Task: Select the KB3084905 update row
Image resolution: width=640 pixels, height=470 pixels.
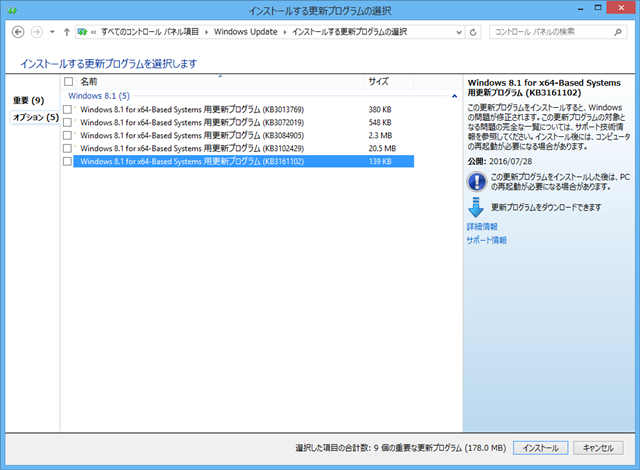Action: [x=244, y=135]
